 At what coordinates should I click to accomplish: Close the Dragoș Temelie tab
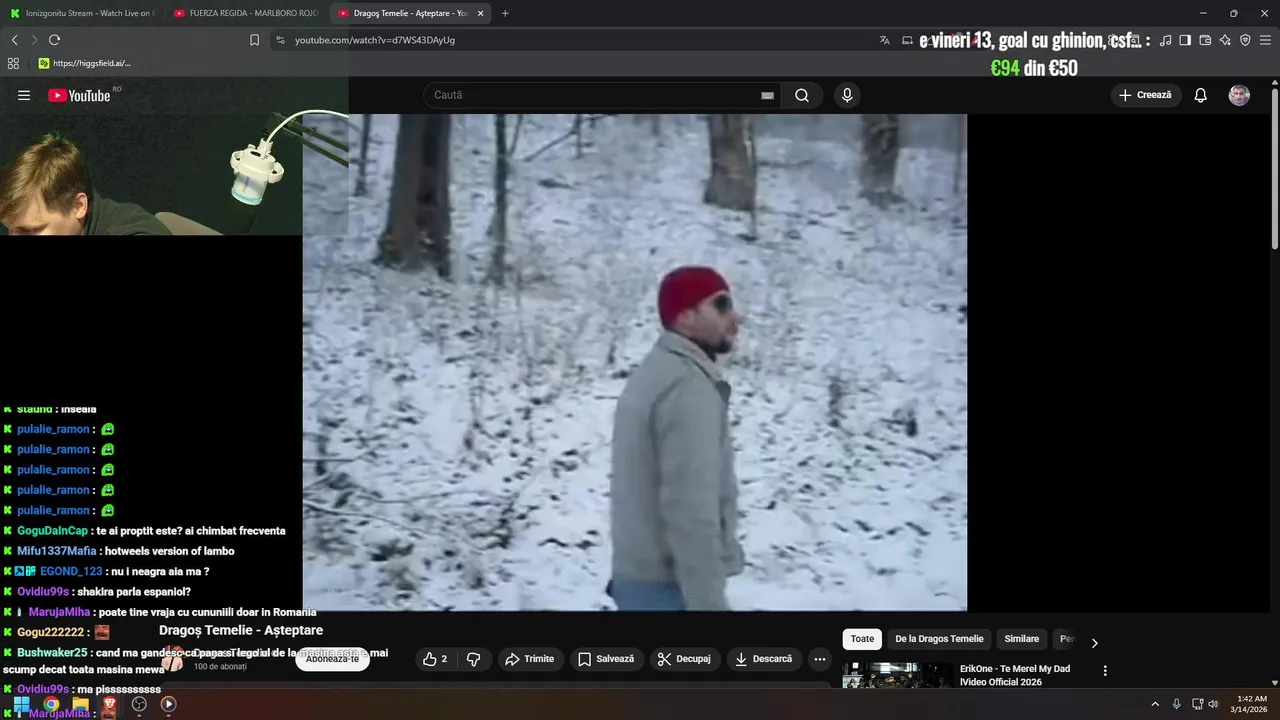pos(481,13)
